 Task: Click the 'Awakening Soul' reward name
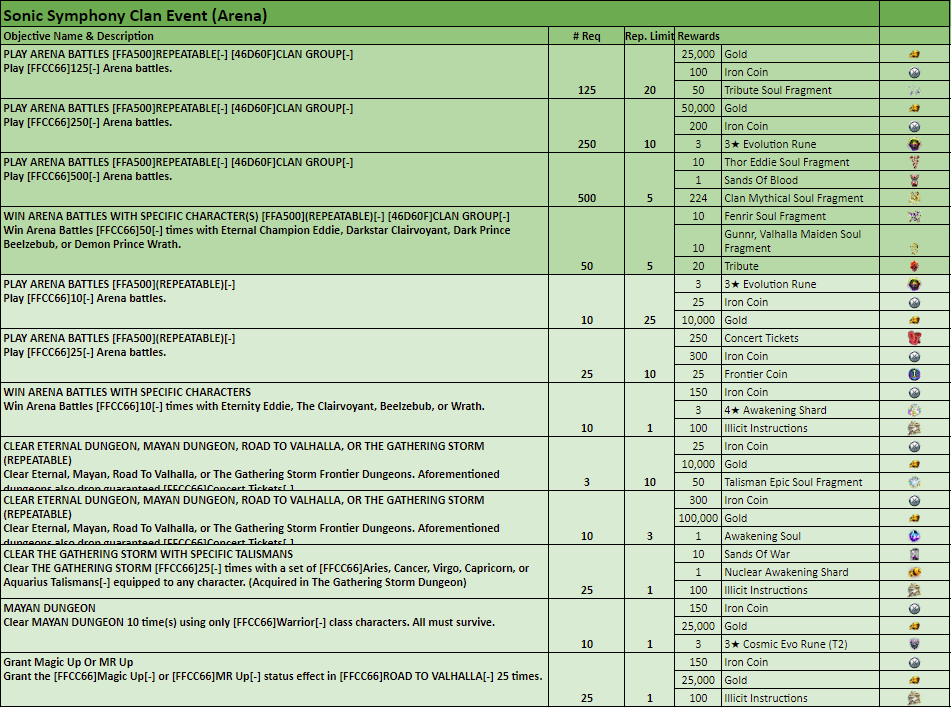coord(762,536)
